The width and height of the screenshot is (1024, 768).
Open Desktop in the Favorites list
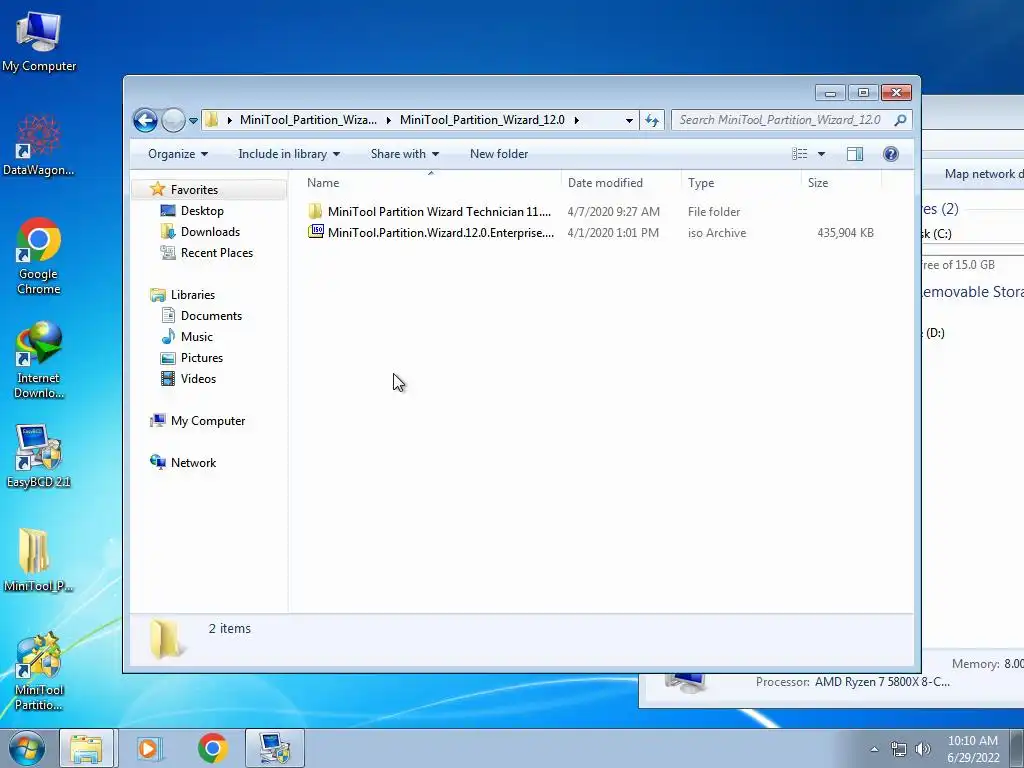[x=202, y=211]
